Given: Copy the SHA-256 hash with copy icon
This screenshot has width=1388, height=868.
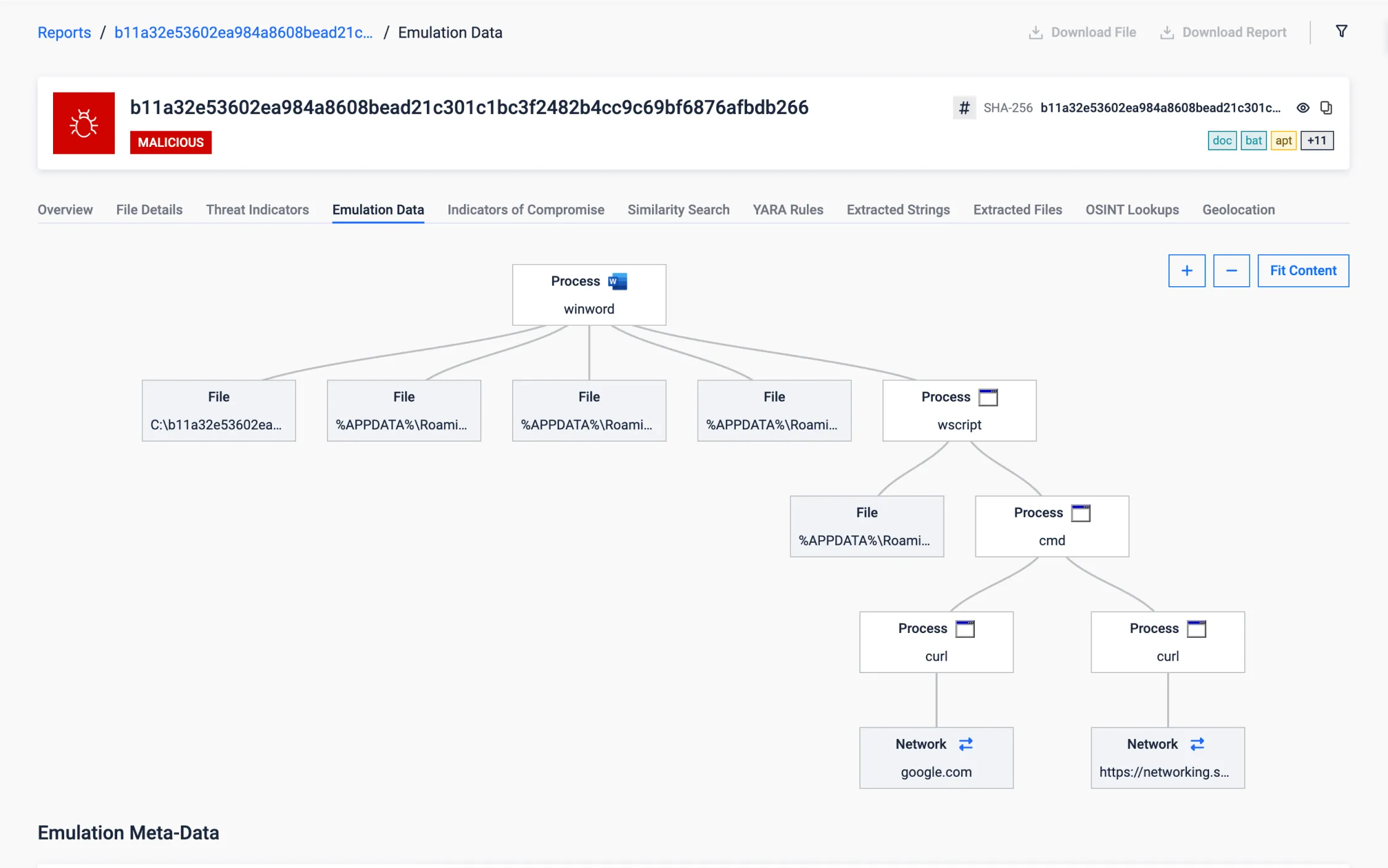Looking at the screenshot, I should [1326, 108].
